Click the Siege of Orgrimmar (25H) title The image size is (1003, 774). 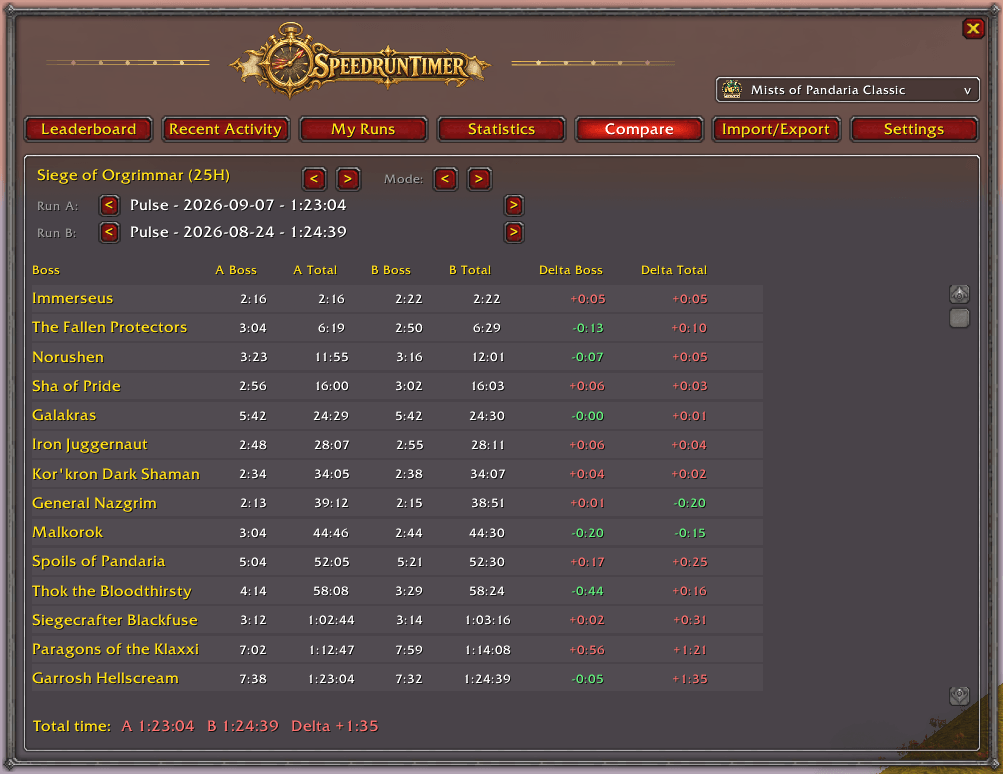point(133,176)
